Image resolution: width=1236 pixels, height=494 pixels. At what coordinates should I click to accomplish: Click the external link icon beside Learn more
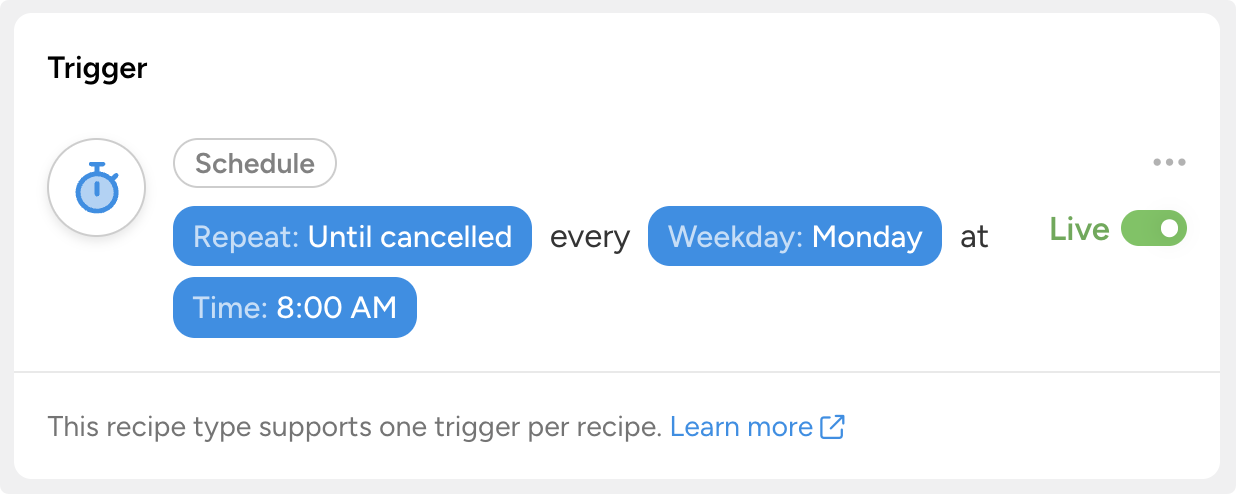[x=832, y=427]
